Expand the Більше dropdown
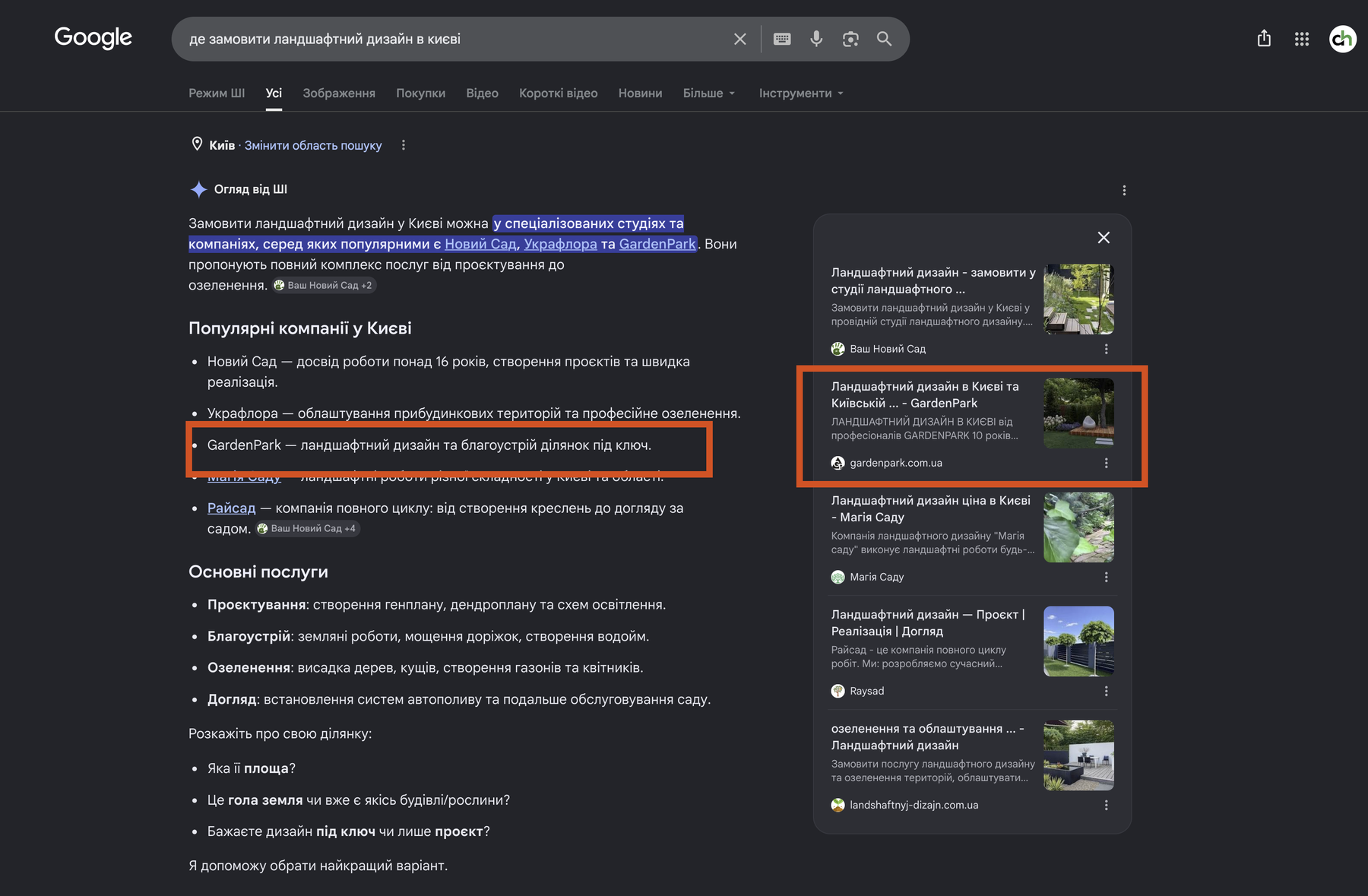Screen dimensions: 1368x896 tap(709, 93)
